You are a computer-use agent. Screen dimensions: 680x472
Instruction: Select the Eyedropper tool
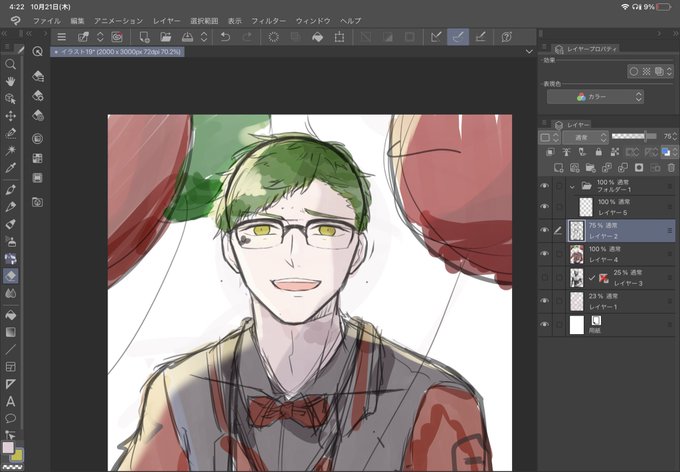point(10,167)
